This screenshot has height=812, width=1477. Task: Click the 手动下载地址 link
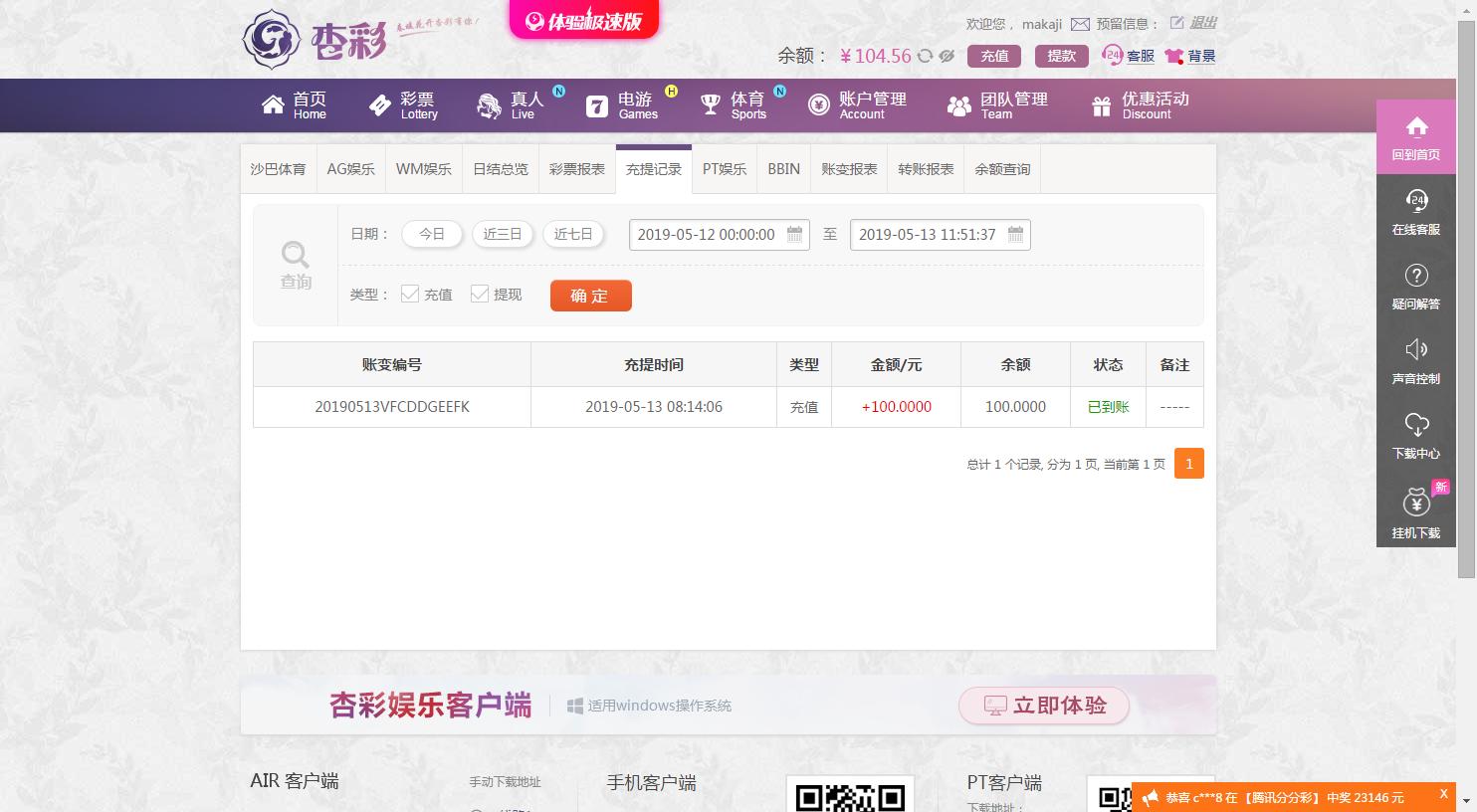[x=505, y=782]
